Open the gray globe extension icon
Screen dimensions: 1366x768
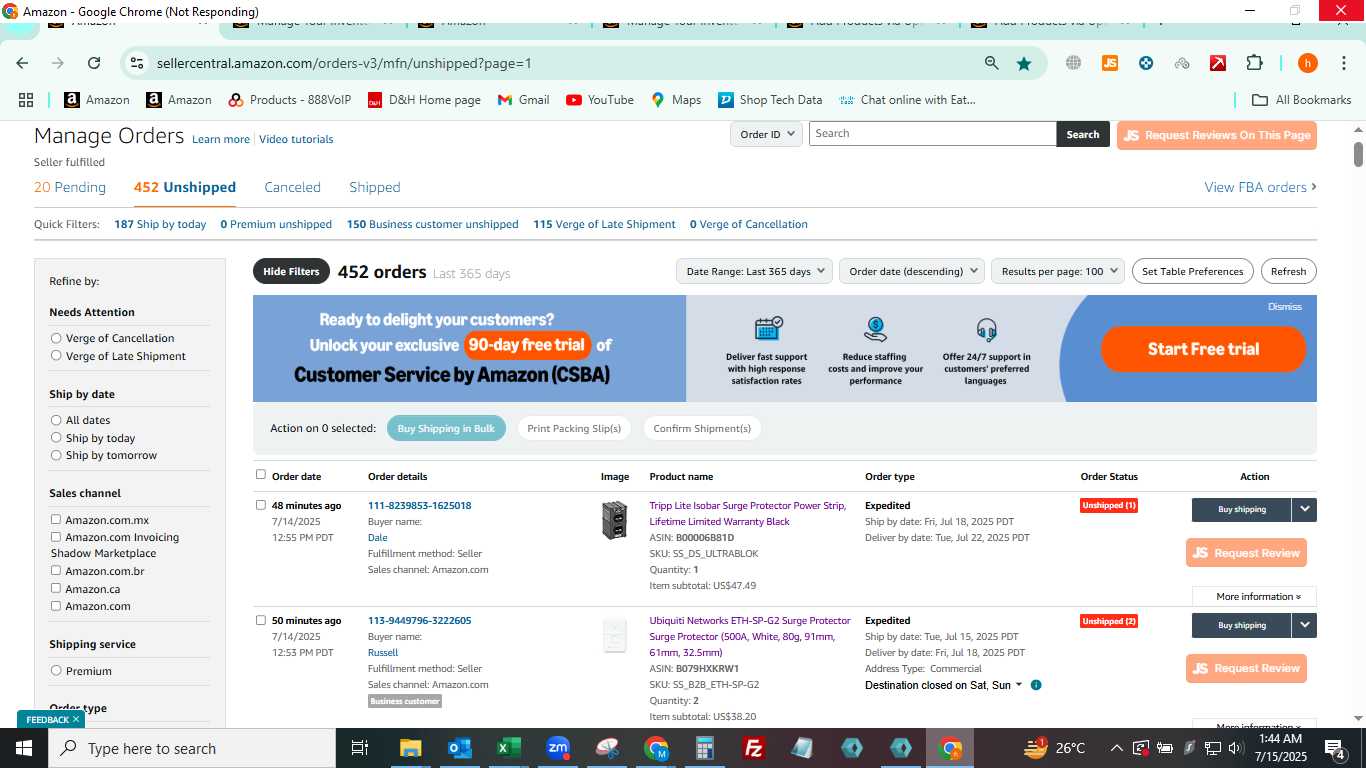pos(1073,63)
